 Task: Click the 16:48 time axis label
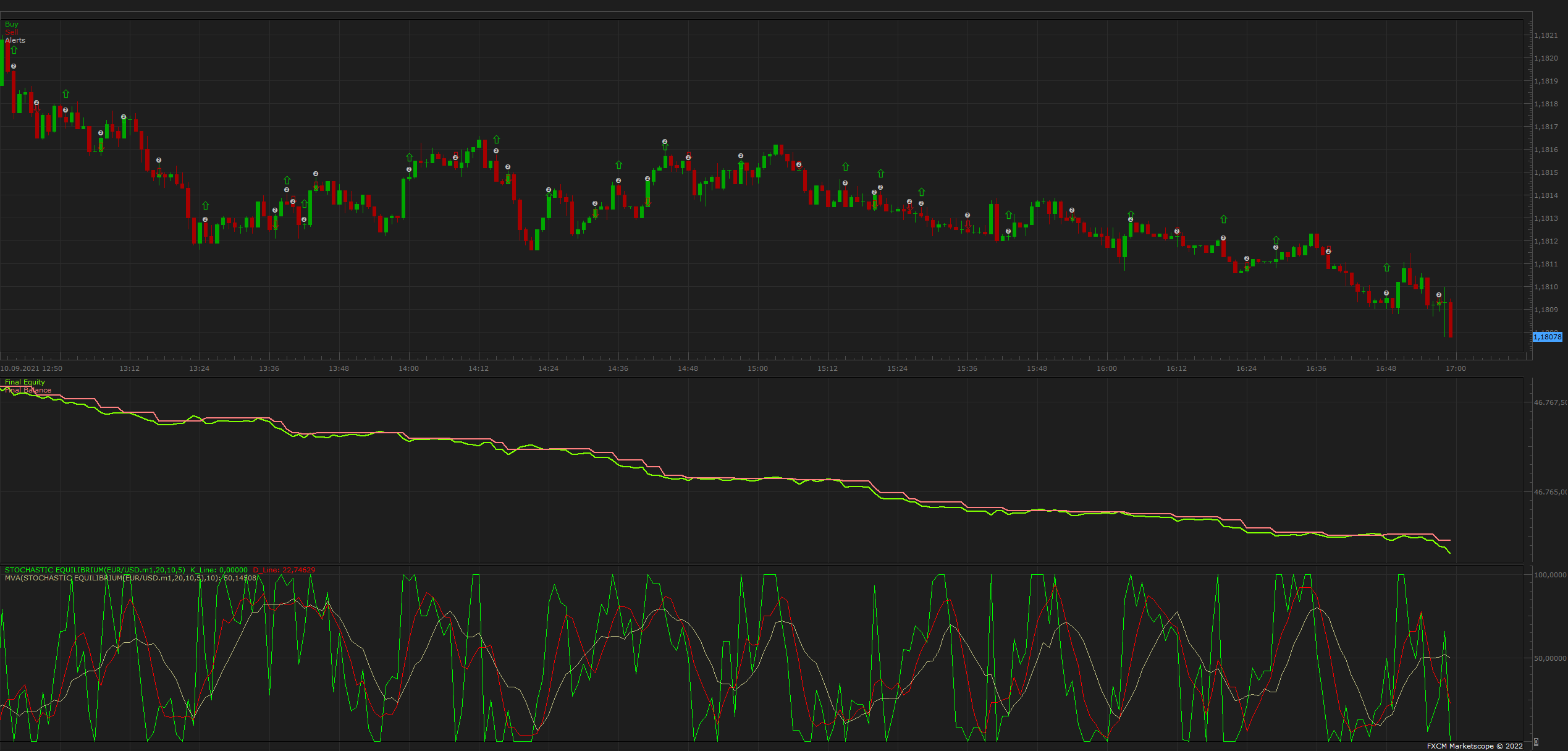pyautogui.click(x=1386, y=368)
